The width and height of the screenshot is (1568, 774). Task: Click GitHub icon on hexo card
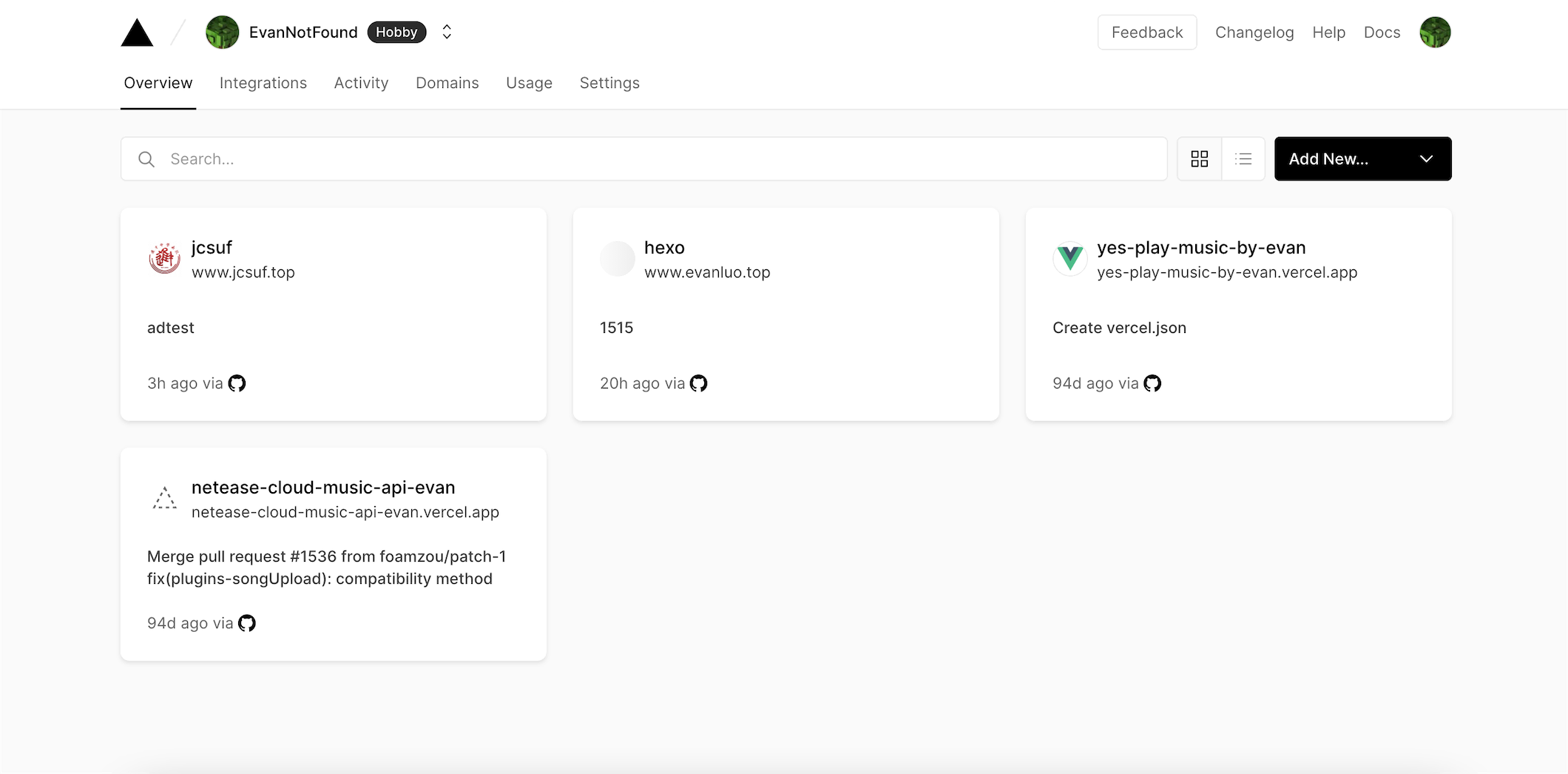tap(698, 383)
